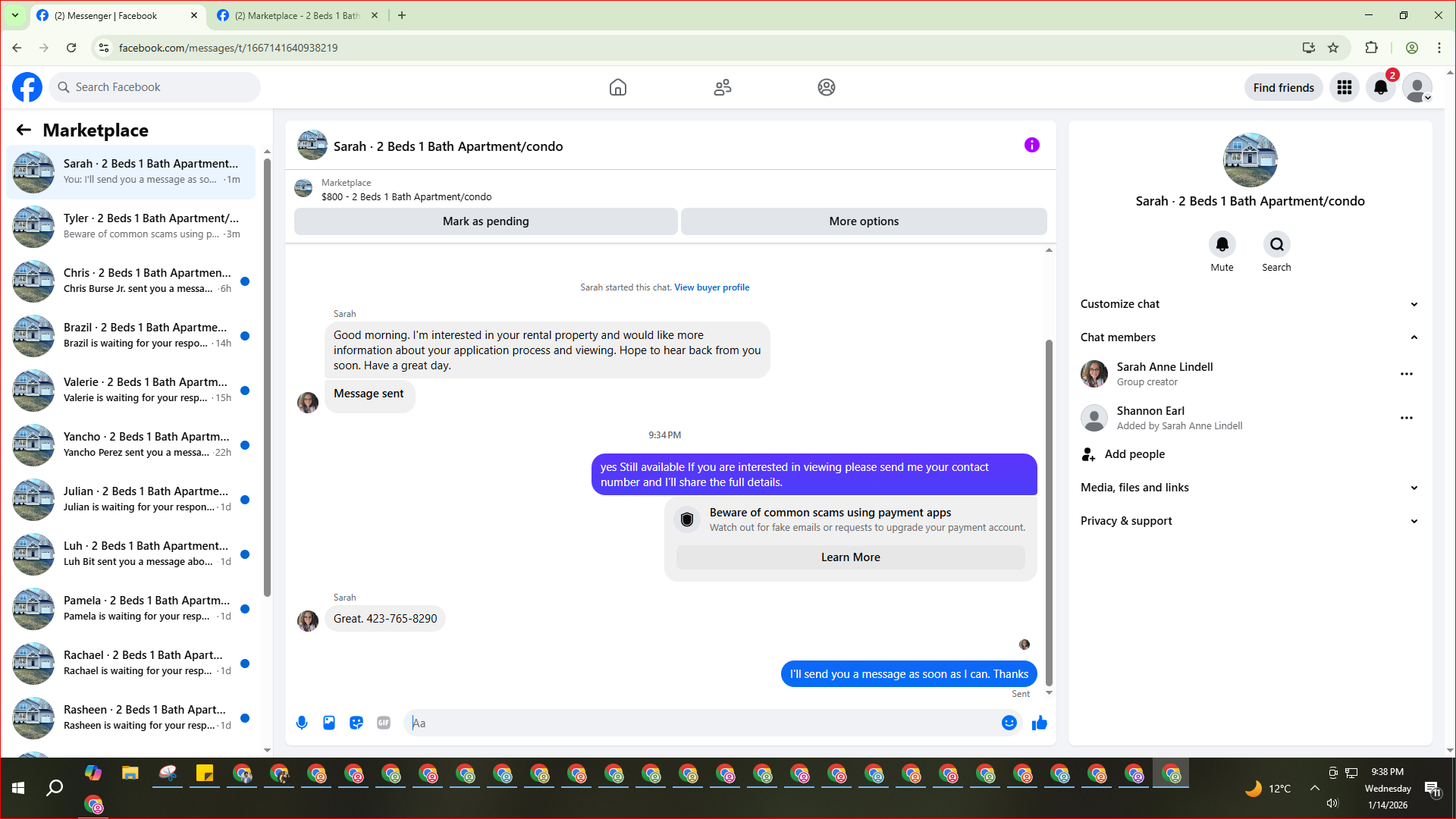Expand Media, files and links

pyautogui.click(x=1250, y=488)
